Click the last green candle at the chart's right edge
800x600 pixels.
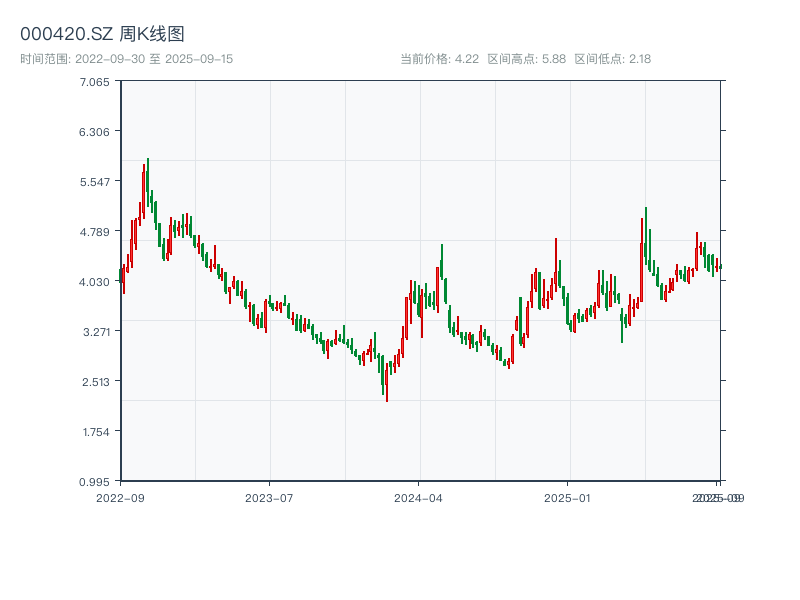click(x=720, y=266)
